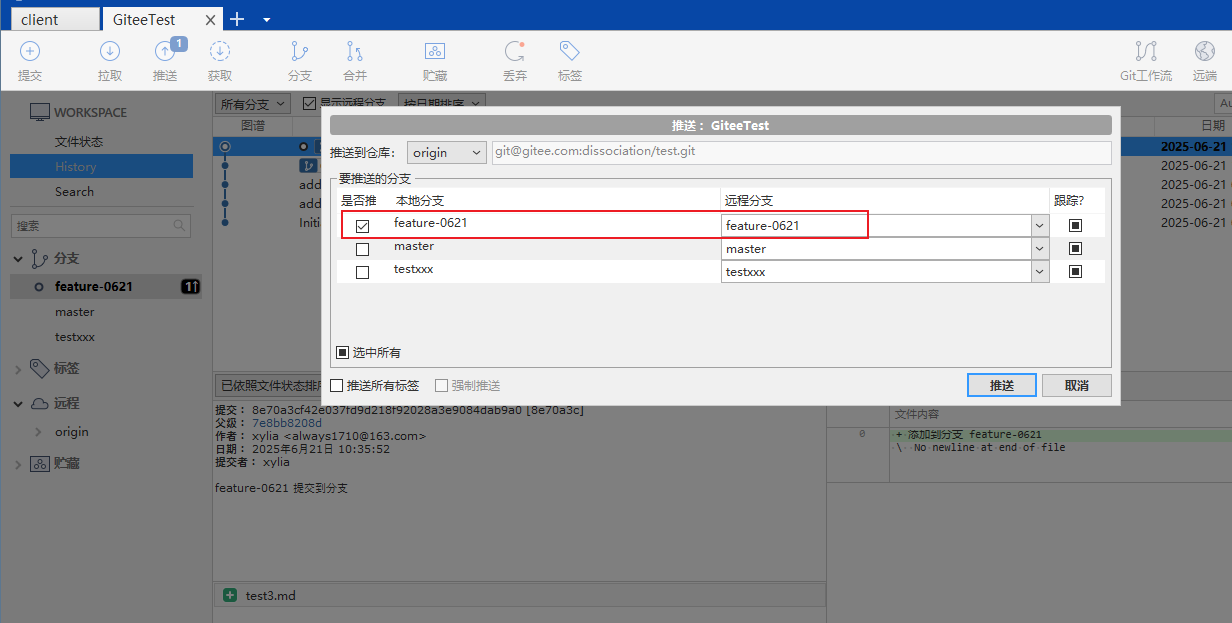The image size is (1232, 623).
Task: Expand the origin remote tree node
Action: click(38, 432)
